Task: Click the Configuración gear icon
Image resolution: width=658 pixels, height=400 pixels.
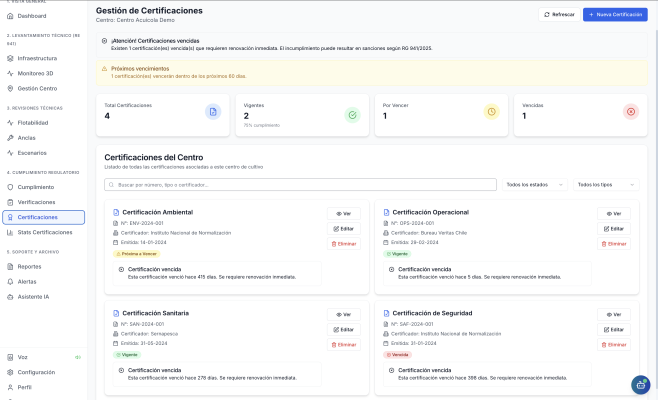Action: click(10, 372)
